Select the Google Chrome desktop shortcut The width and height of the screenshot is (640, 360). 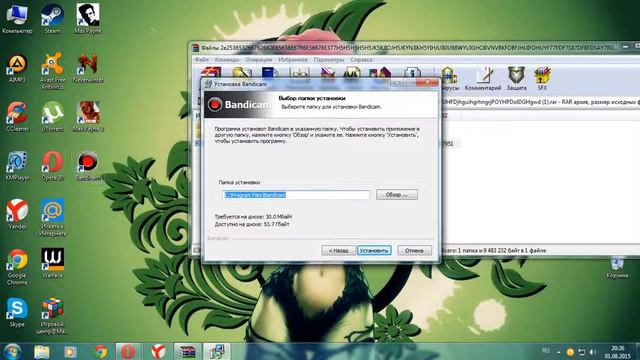pyautogui.click(x=17, y=267)
